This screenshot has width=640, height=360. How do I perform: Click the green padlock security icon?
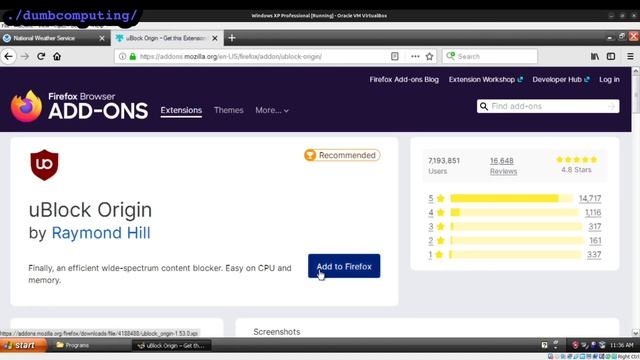click(132, 56)
